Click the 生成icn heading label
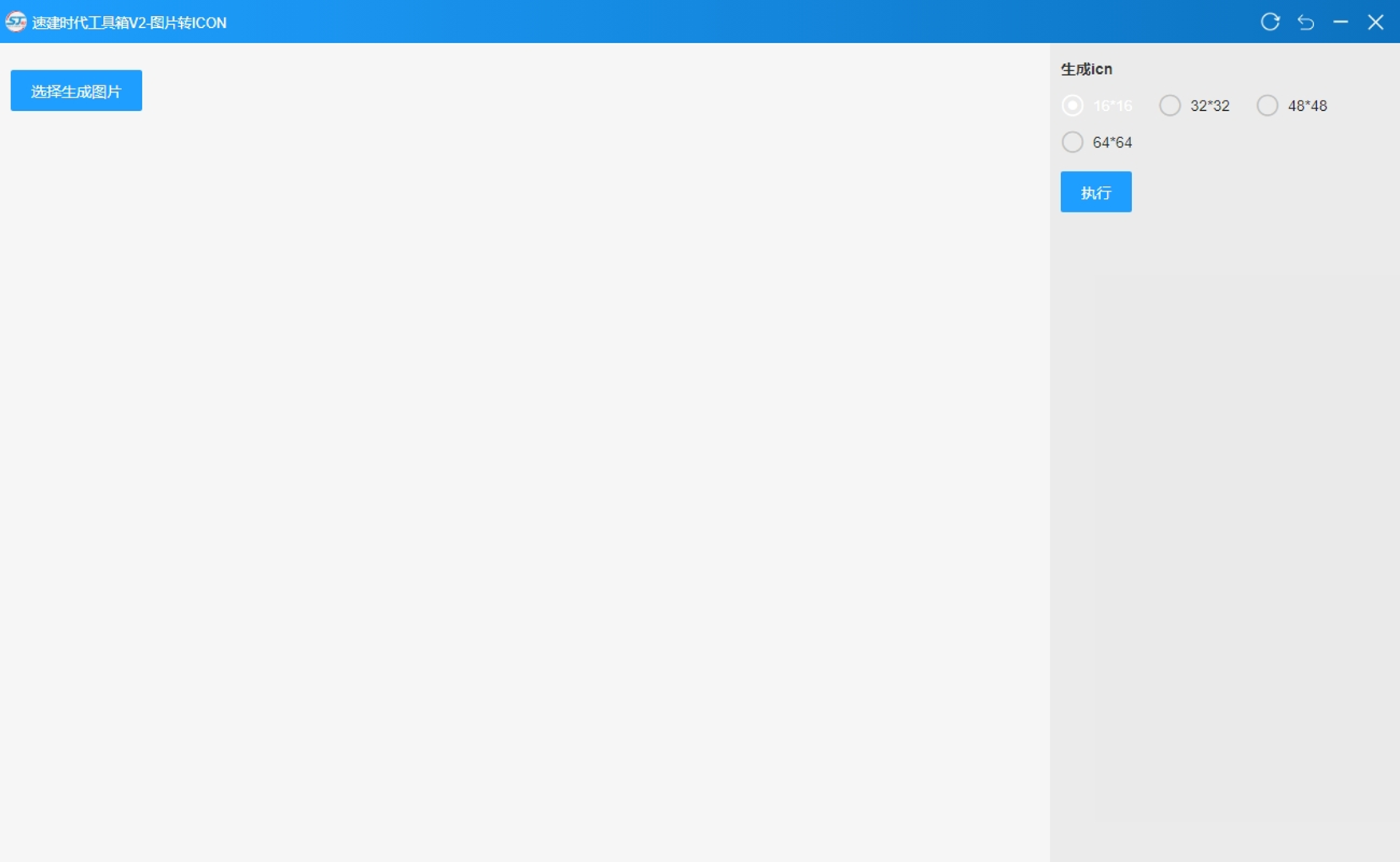1400x862 pixels. 1086,69
